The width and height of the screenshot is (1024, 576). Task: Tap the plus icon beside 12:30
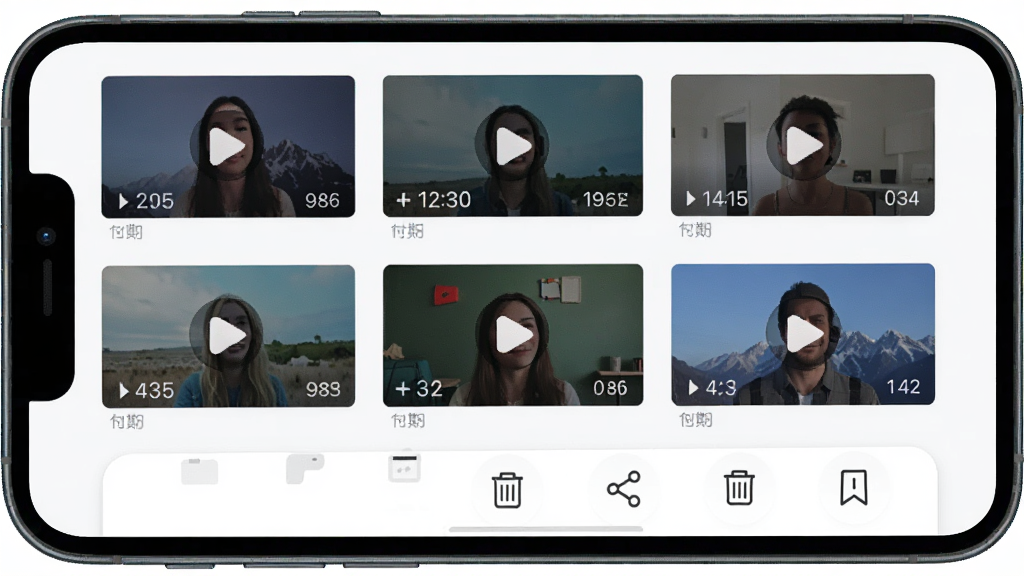pyautogui.click(x=404, y=200)
